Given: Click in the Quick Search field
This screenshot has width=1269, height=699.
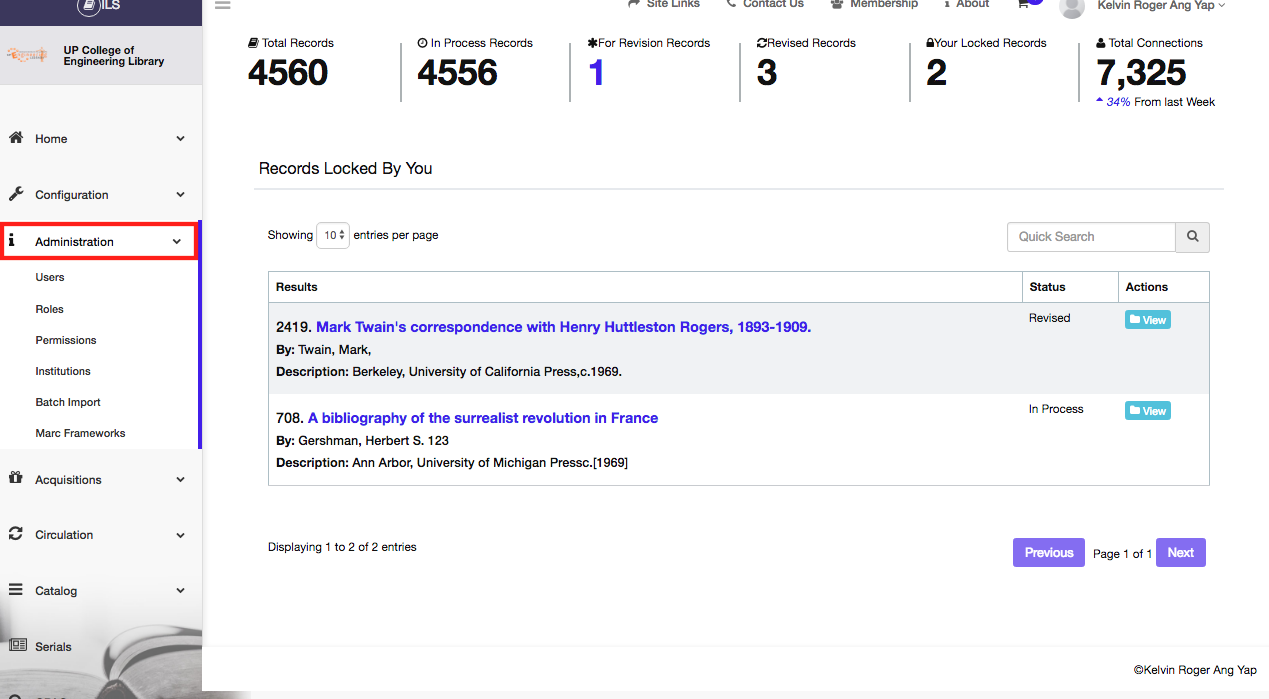Looking at the screenshot, I should pyautogui.click(x=1090, y=237).
